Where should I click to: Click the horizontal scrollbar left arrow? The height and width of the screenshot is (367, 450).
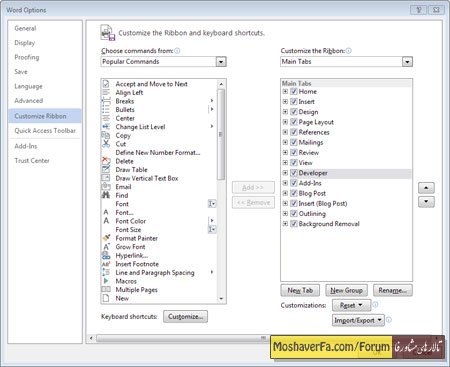[91, 338]
